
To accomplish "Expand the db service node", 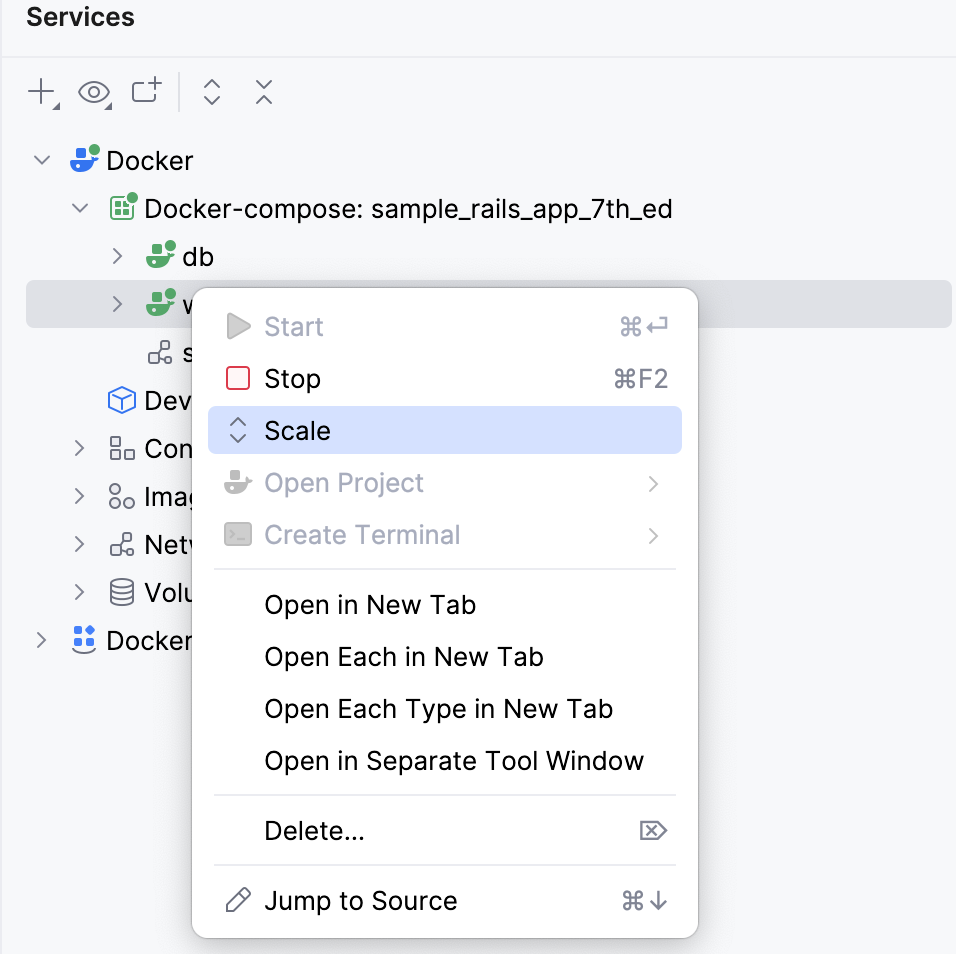I will [x=117, y=255].
